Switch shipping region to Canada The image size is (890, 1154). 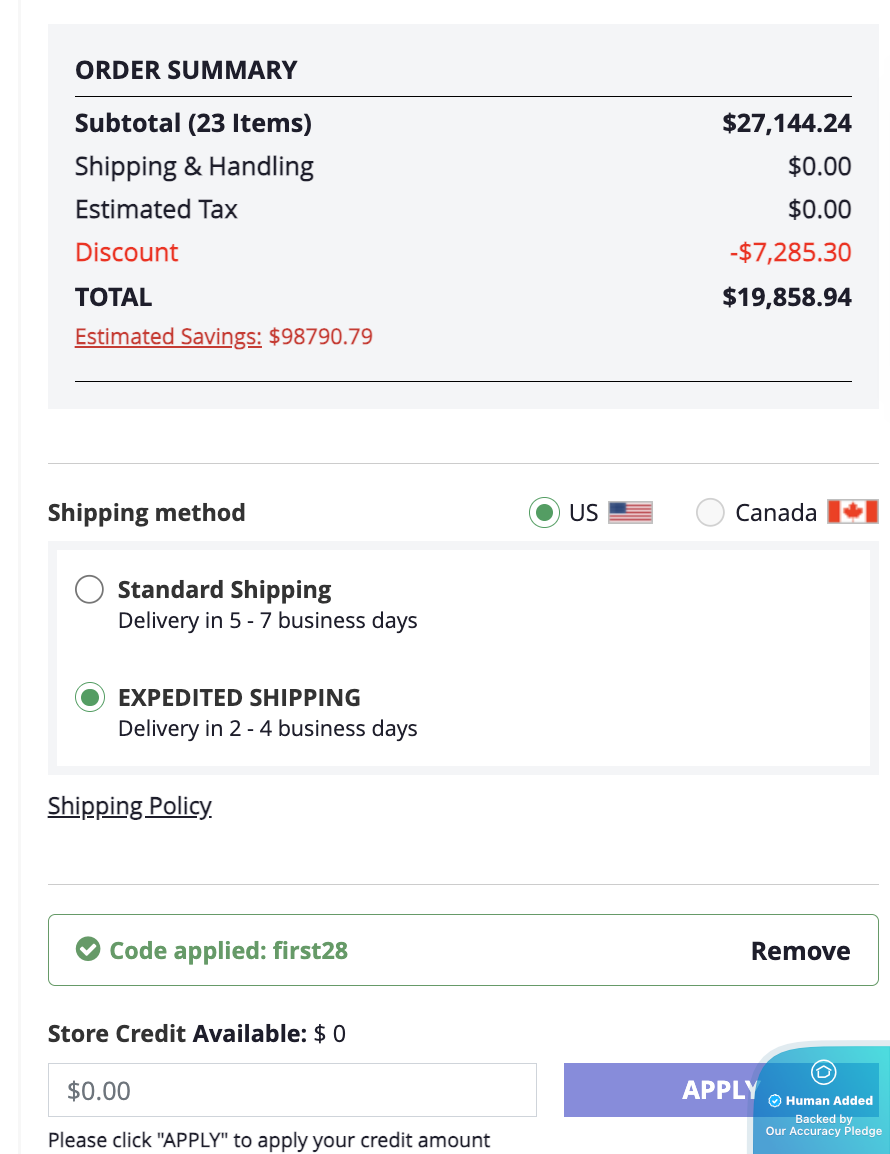pos(710,511)
